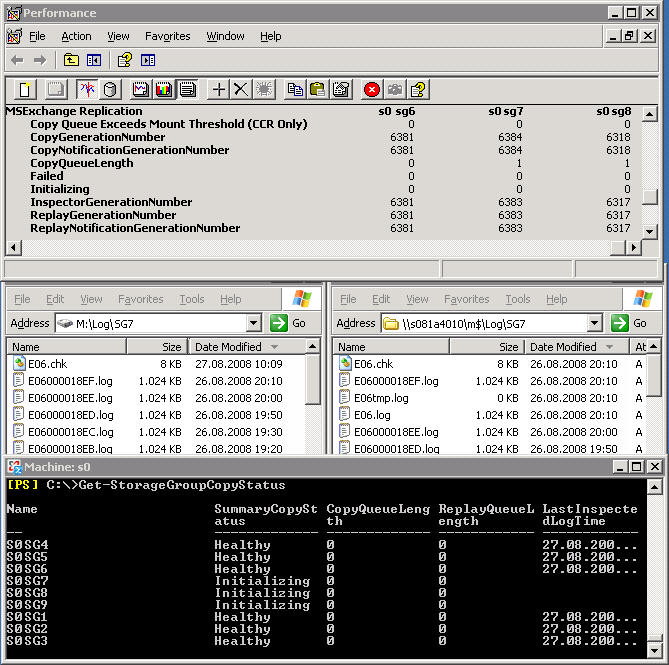Open the File menu in Performance

(37, 36)
